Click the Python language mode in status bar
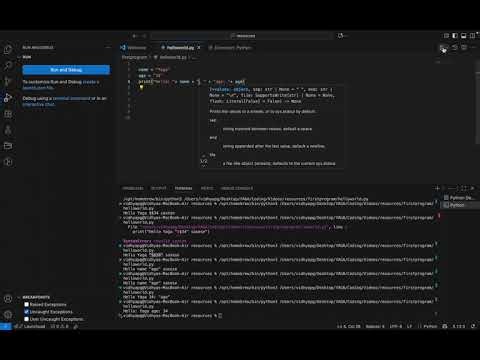Viewport: 480px width, 360px height. click(430, 326)
